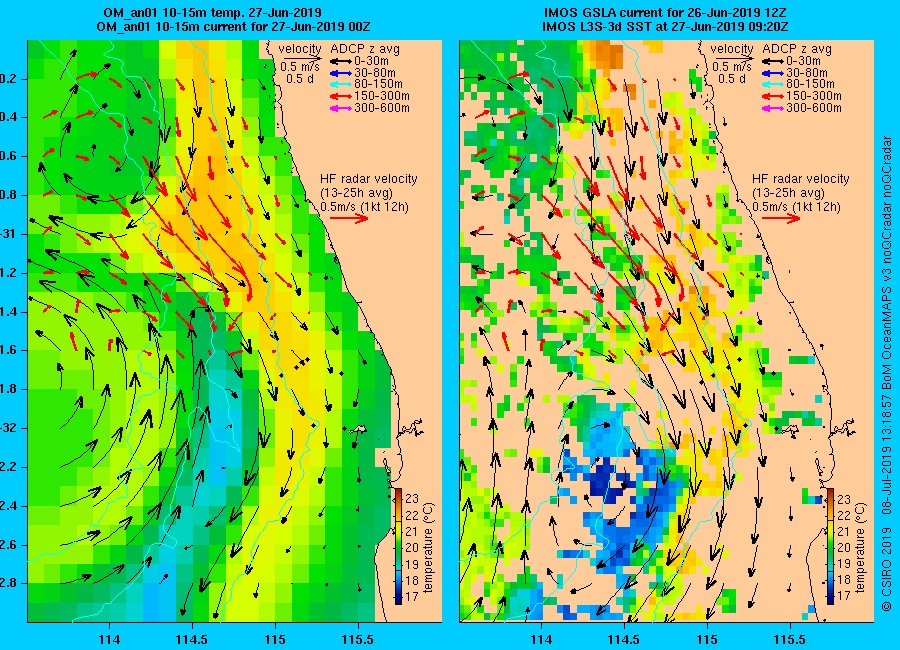Click the red HF radar scale arrow, right map
This screenshot has height=650, width=900.
(781, 218)
